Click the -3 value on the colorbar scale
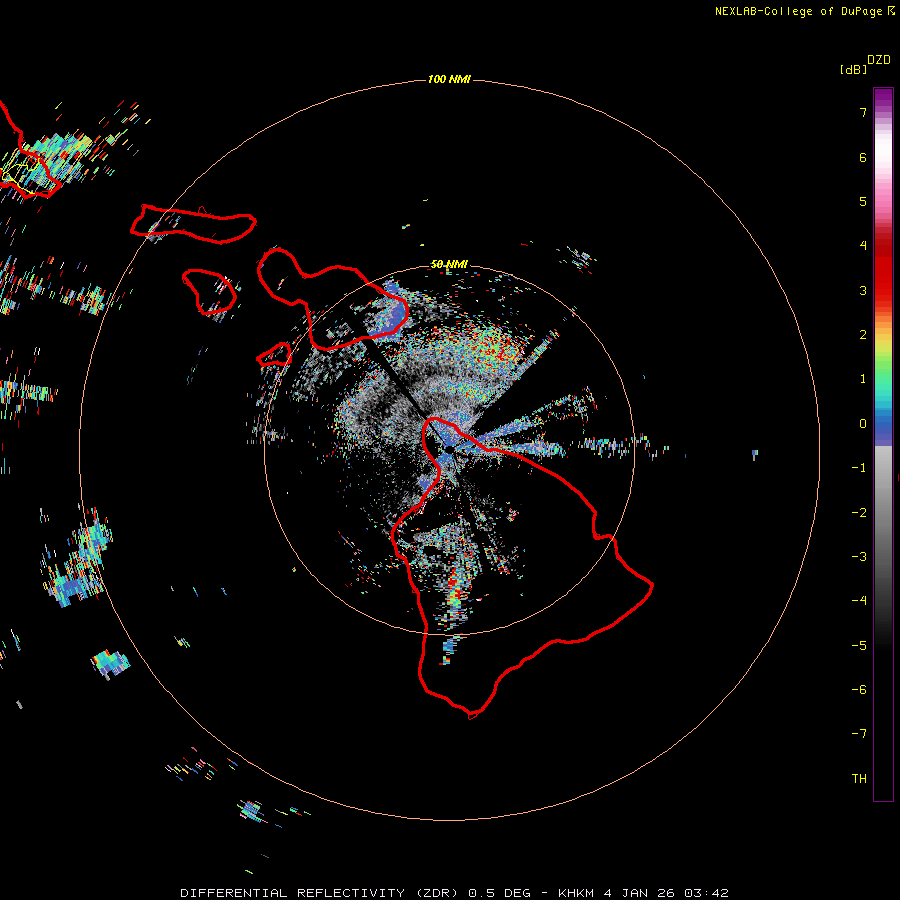The width and height of the screenshot is (900, 900). click(x=859, y=557)
